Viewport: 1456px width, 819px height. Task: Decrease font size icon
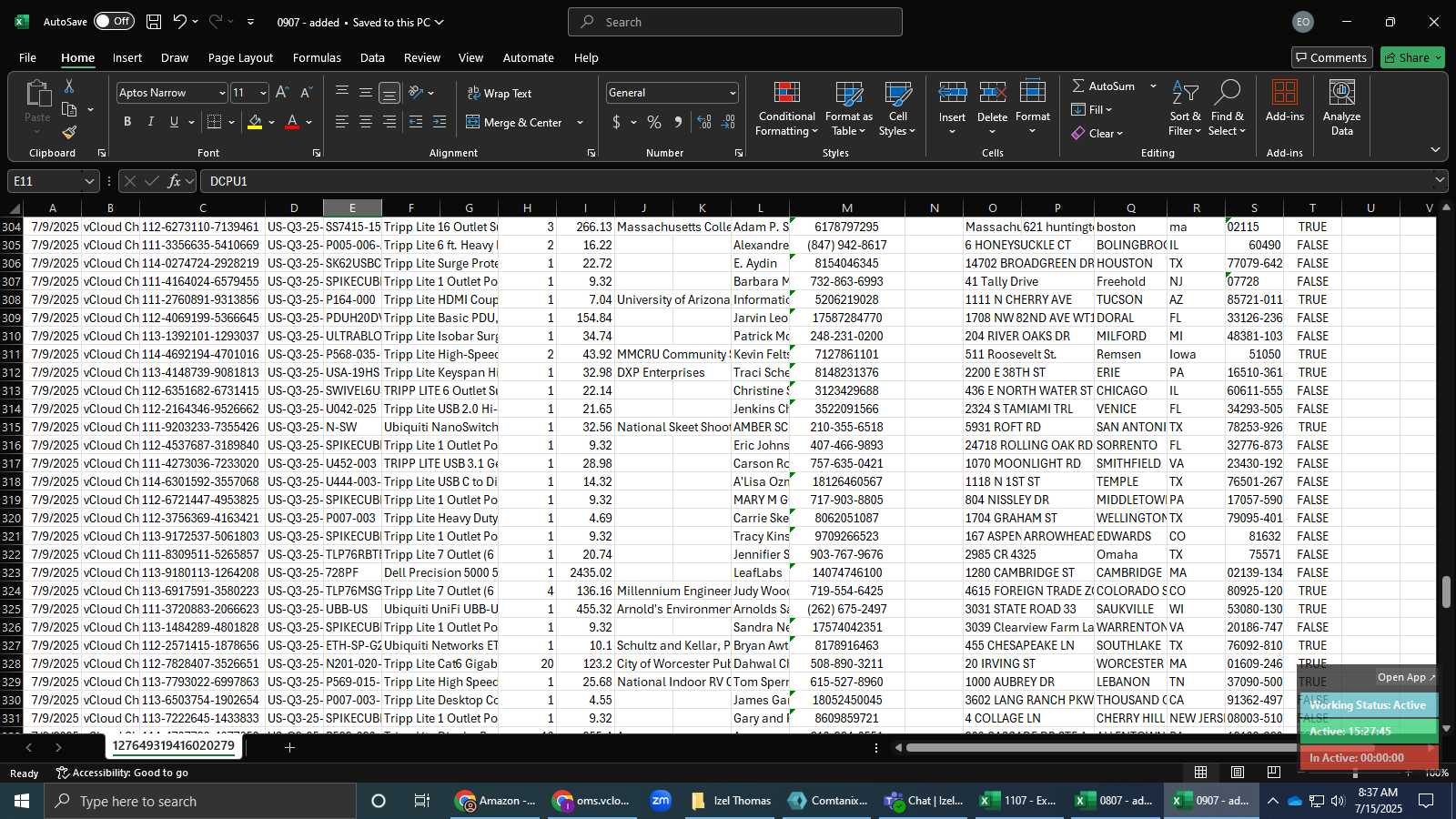(x=306, y=92)
